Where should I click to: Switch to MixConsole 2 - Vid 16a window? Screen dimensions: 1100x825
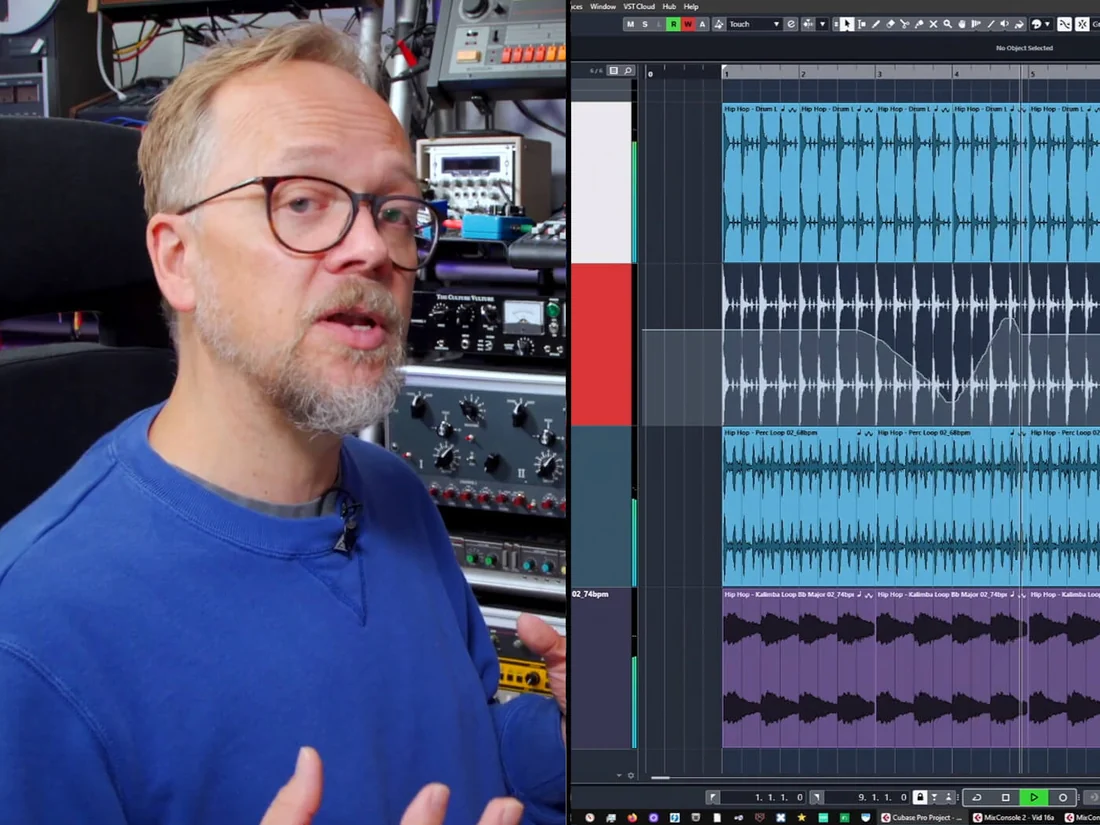1014,817
